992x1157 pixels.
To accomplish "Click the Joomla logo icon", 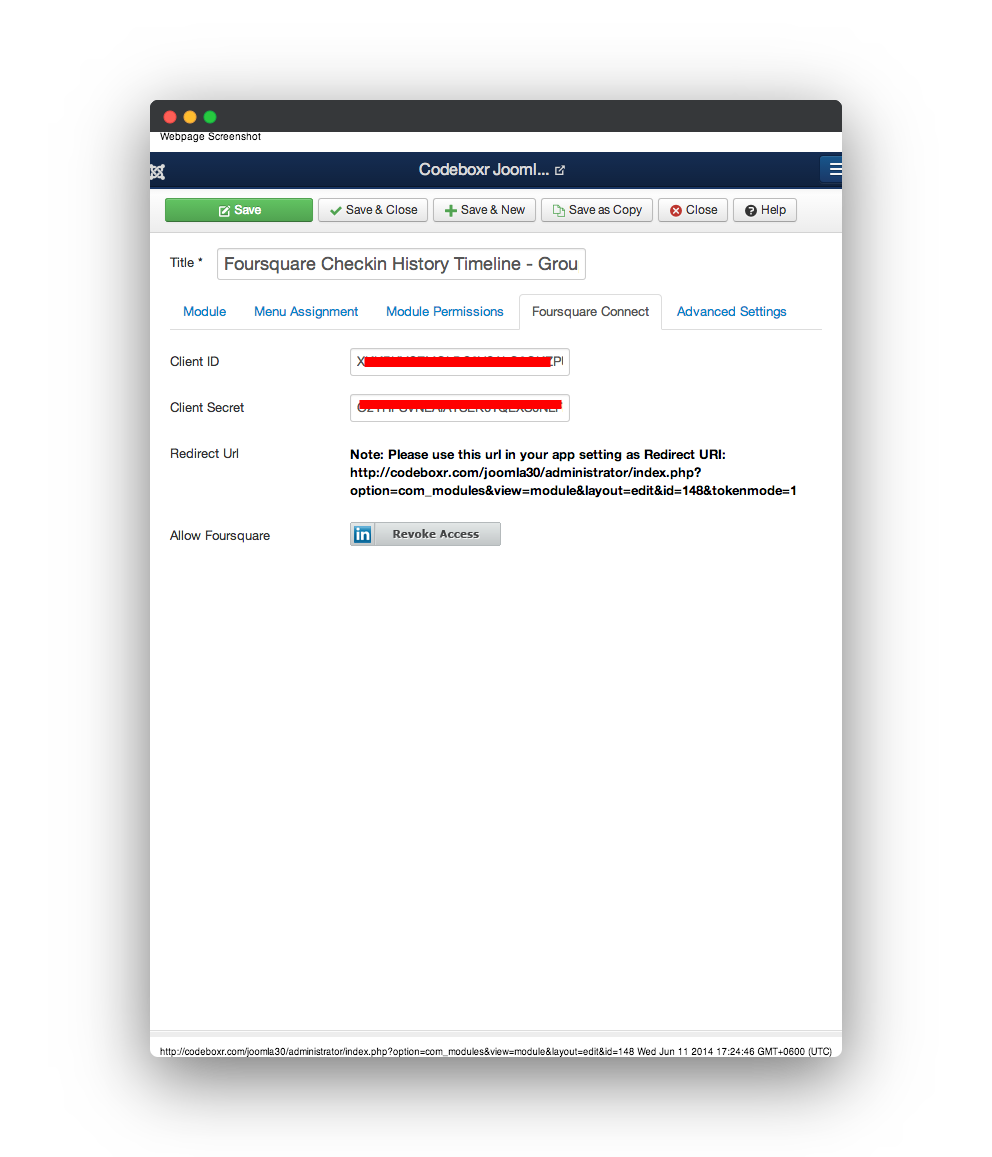I will [157, 171].
